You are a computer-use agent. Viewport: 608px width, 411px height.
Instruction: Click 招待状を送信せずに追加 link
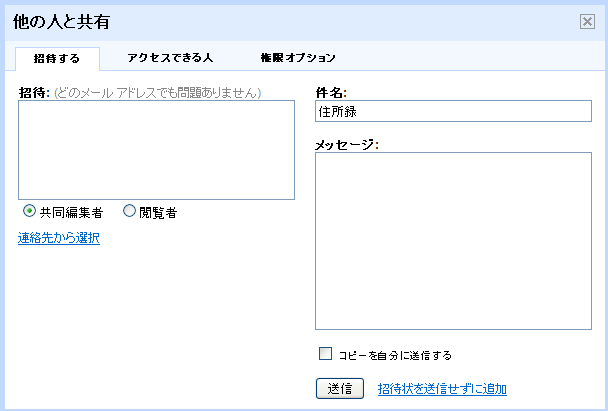(x=442, y=389)
